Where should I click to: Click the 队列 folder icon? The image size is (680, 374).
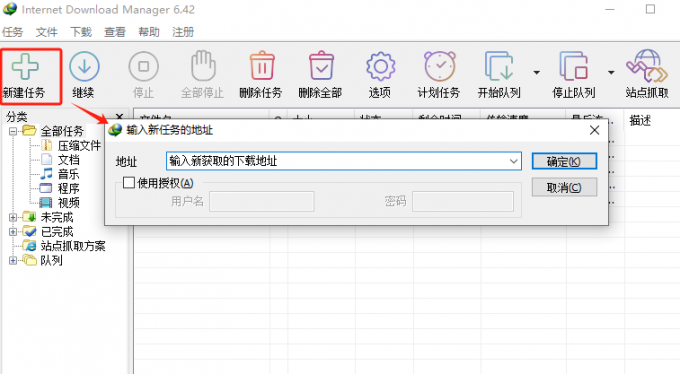pyautogui.click(x=29, y=260)
